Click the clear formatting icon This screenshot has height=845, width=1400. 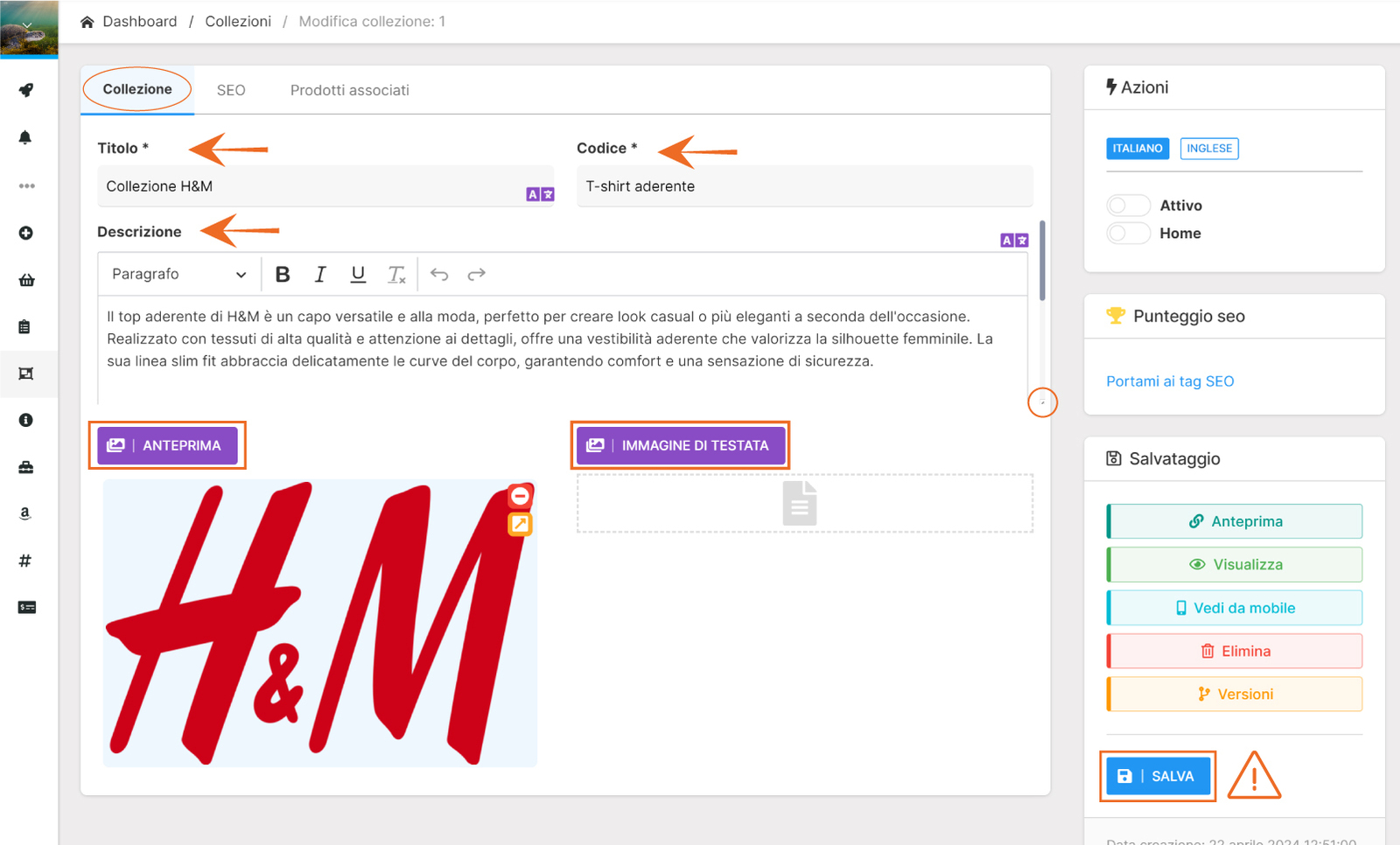[x=396, y=275]
